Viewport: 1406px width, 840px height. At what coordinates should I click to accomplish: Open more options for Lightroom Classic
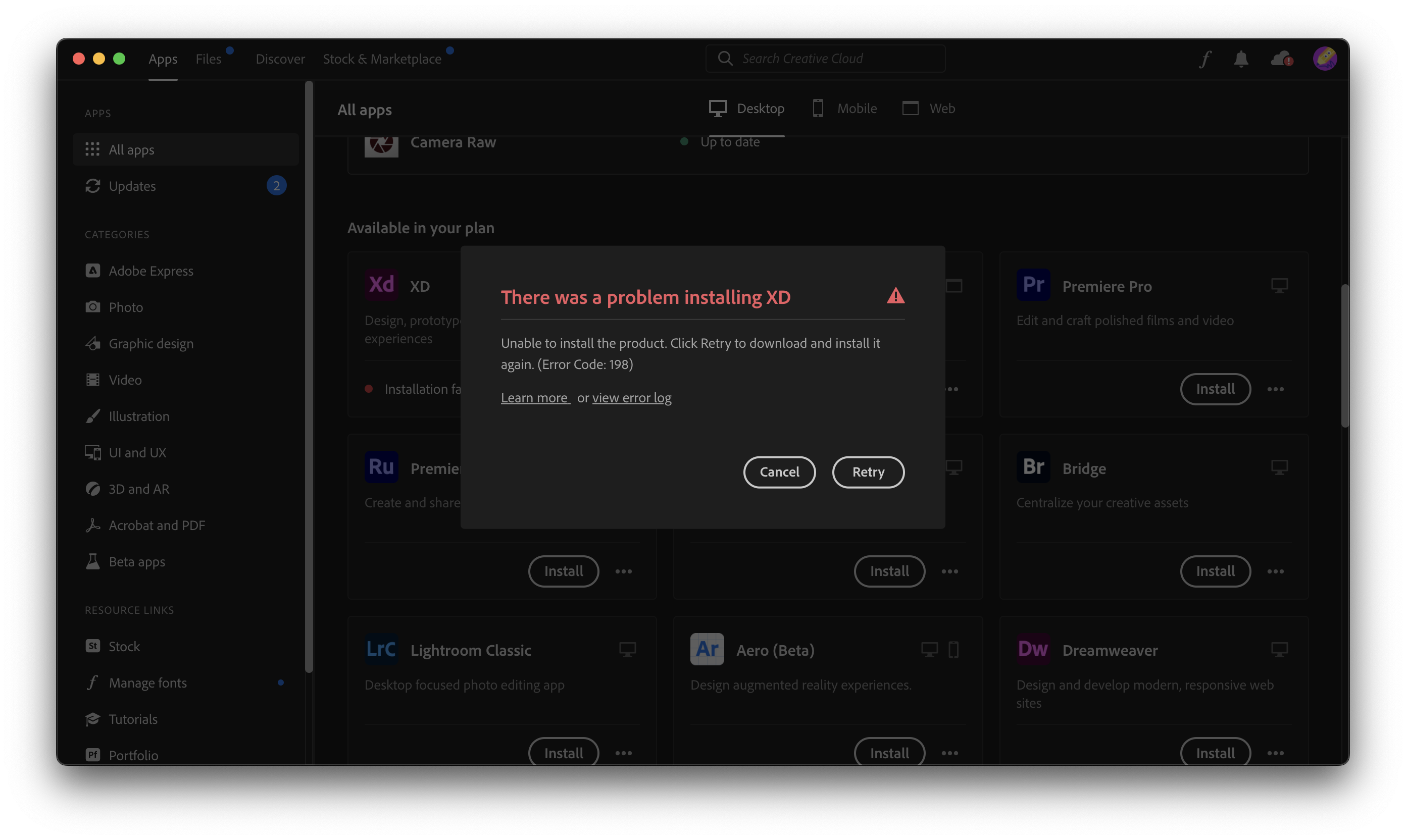pyautogui.click(x=623, y=753)
